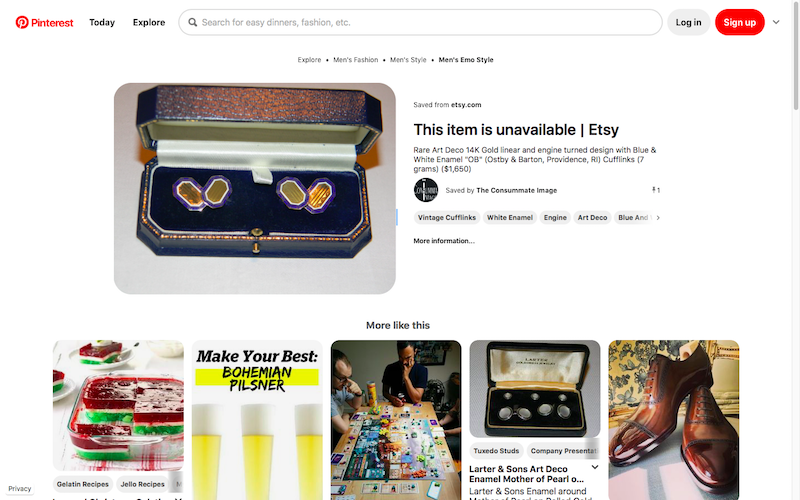Click the Log in button

click(x=688, y=22)
